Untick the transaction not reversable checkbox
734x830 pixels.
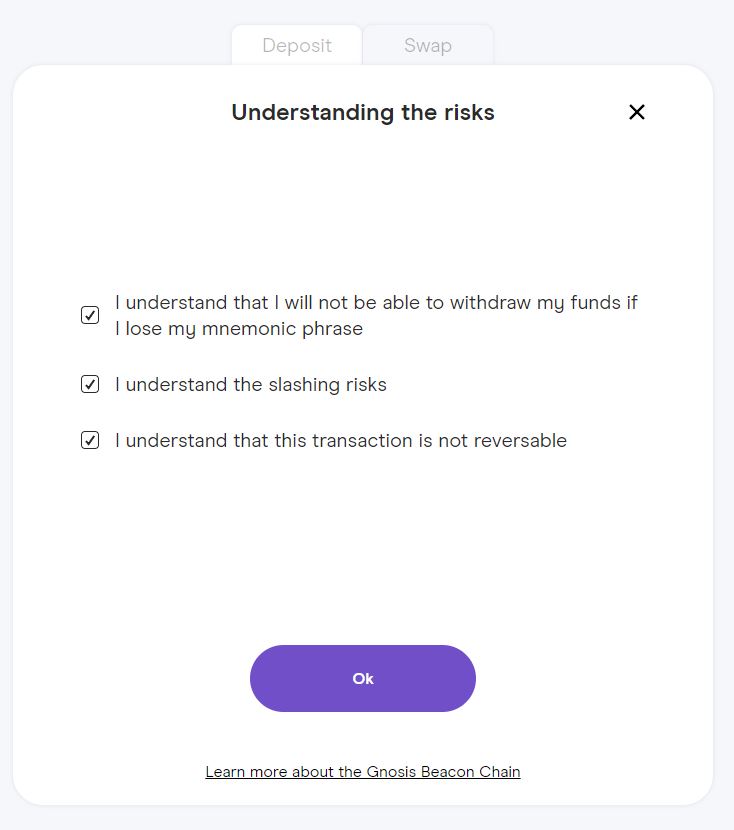[x=90, y=440]
